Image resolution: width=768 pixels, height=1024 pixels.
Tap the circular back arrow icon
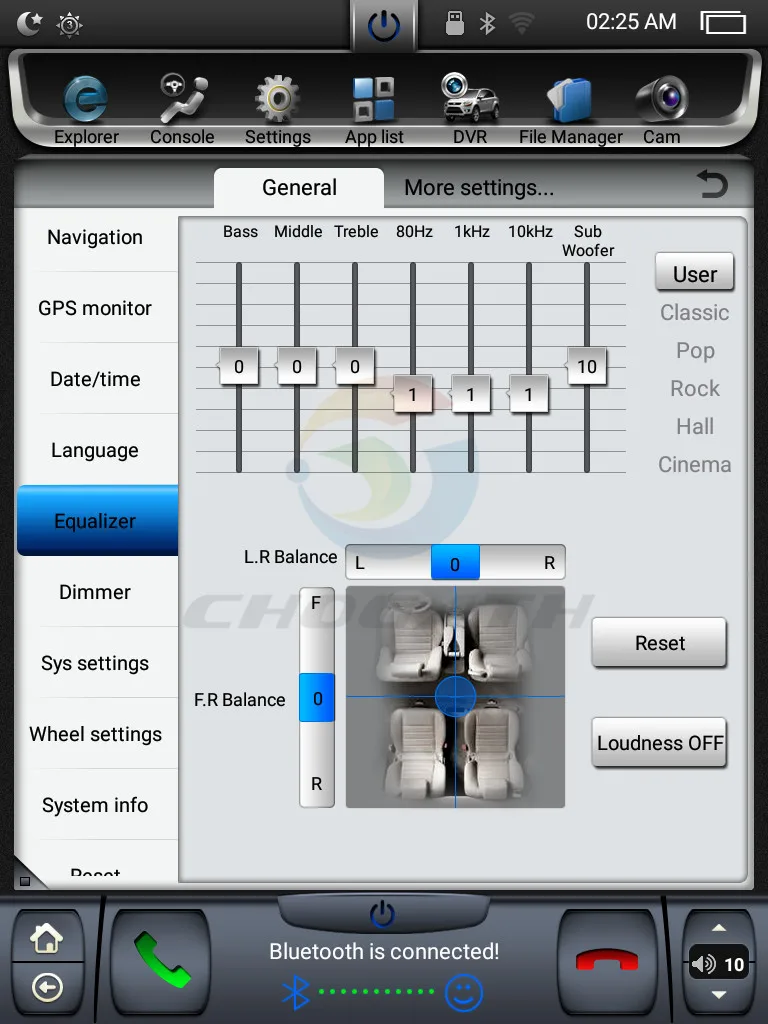coord(47,987)
